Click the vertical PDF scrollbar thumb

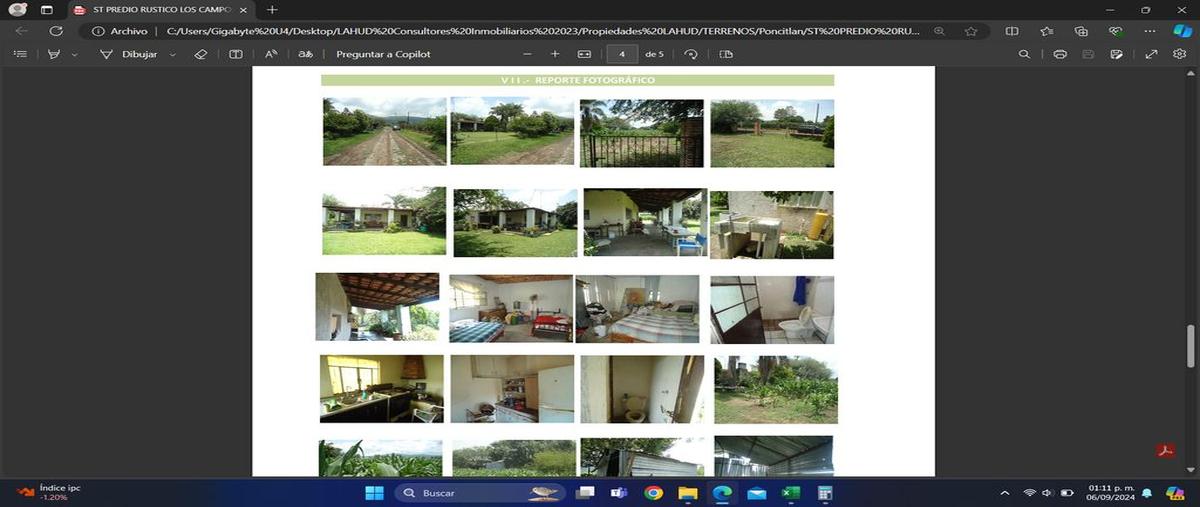click(1190, 346)
